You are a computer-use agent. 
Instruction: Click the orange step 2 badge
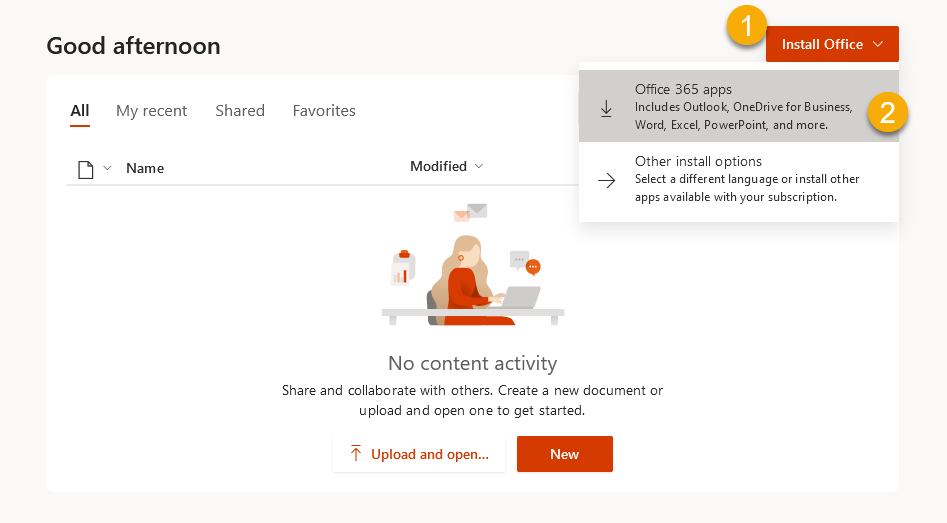coord(887,111)
